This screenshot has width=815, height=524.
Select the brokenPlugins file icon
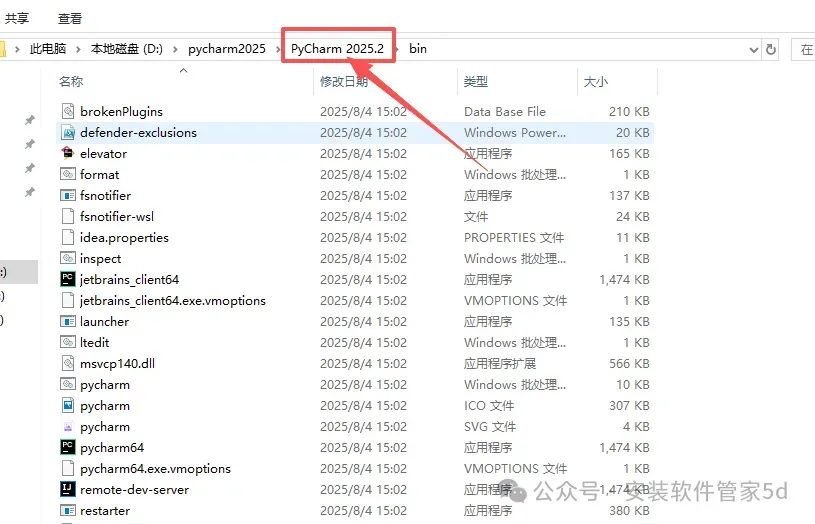point(68,111)
